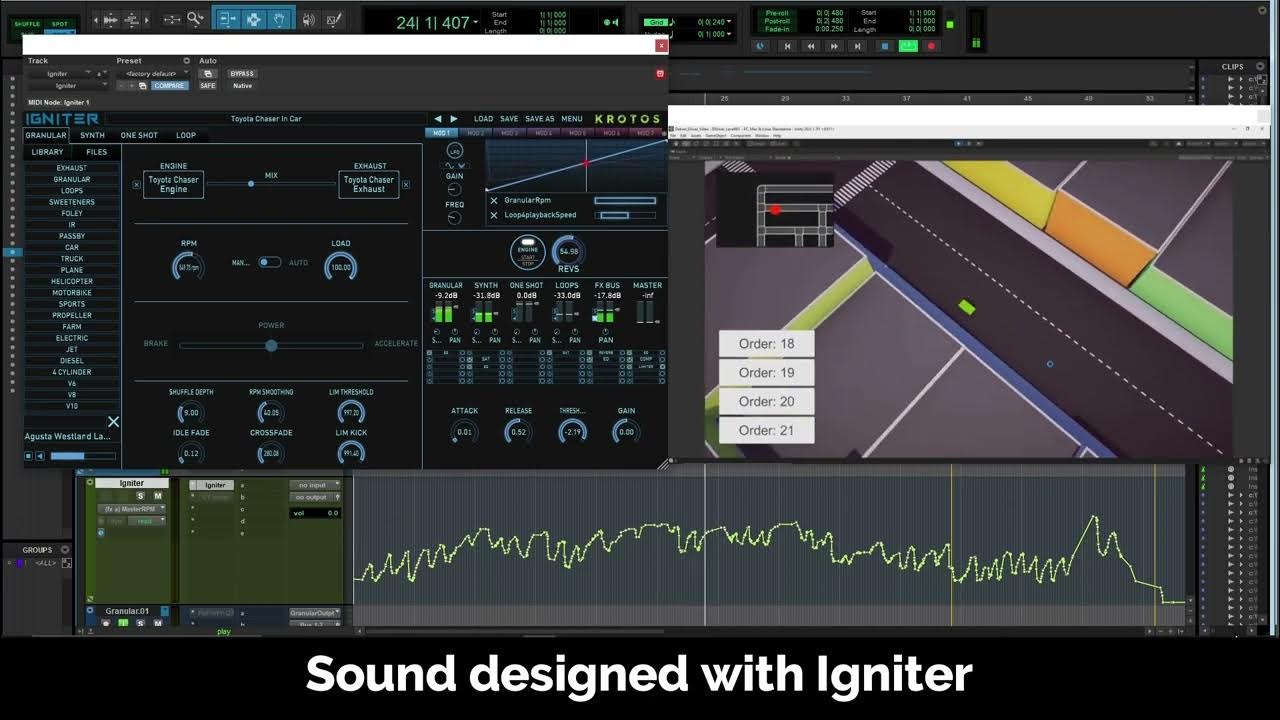This screenshot has width=1280, height=720.
Task: Mute the Igniter track
Action: coord(158,496)
